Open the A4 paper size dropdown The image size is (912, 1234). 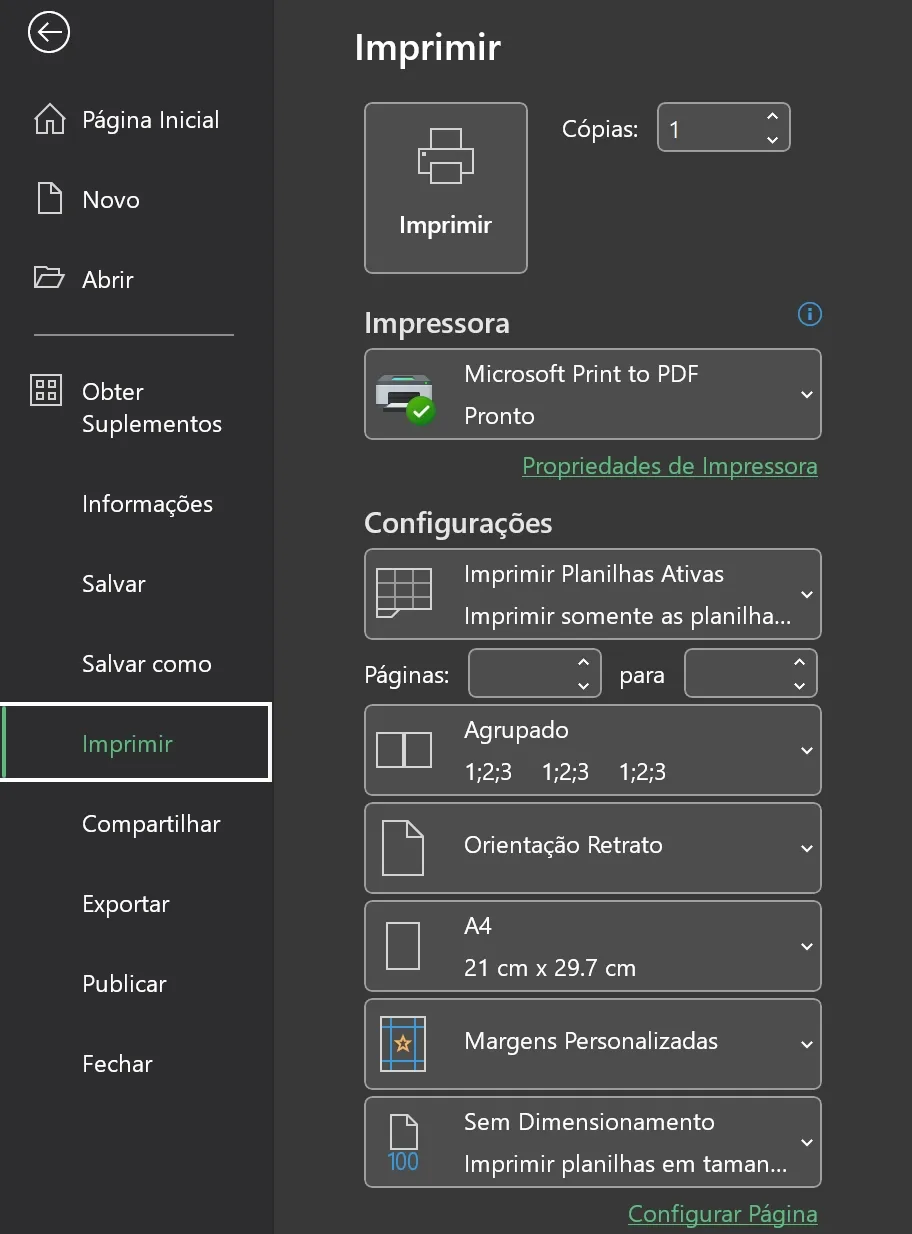pos(806,946)
